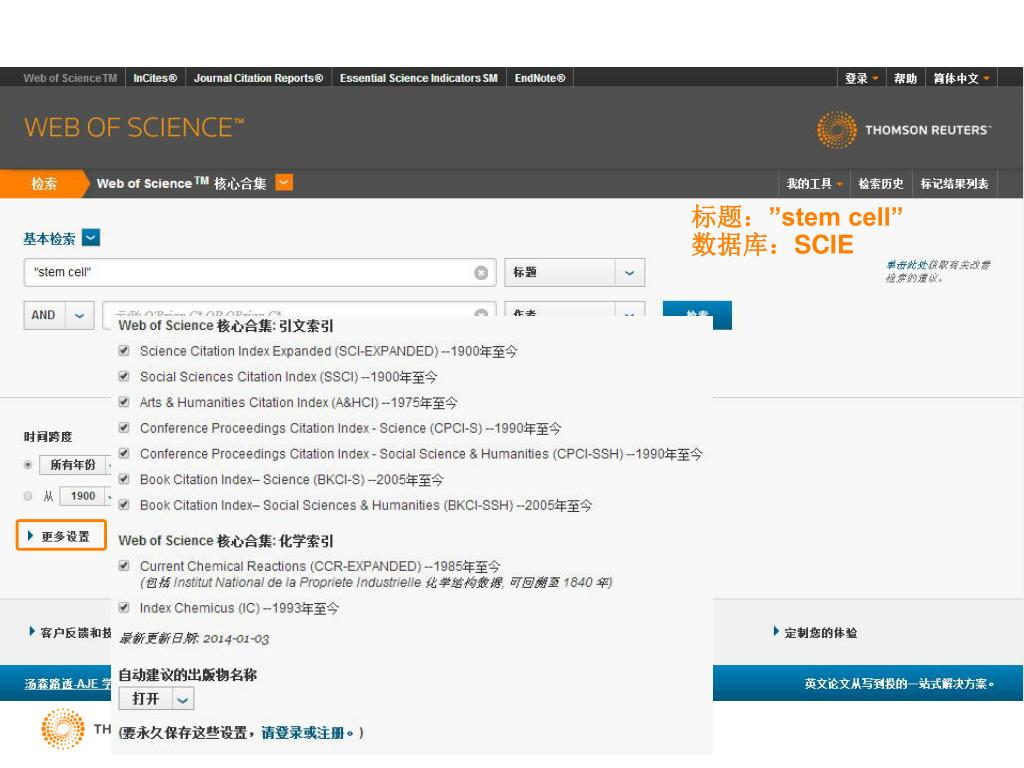The height and width of the screenshot is (768, 1024).
Task: Open the core collection orange dropdown arrow
Action: coord(284,183)
